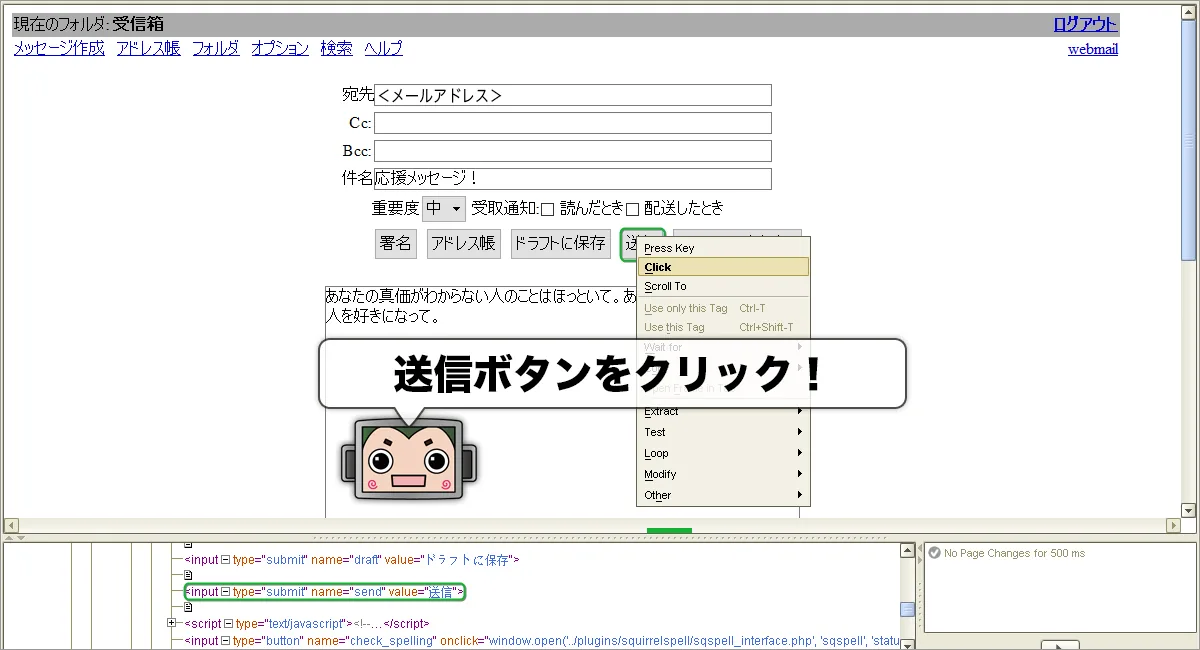Click the page icon below the draft input row
Viewport: 1200px width, 650px height.
pos(187,576)
